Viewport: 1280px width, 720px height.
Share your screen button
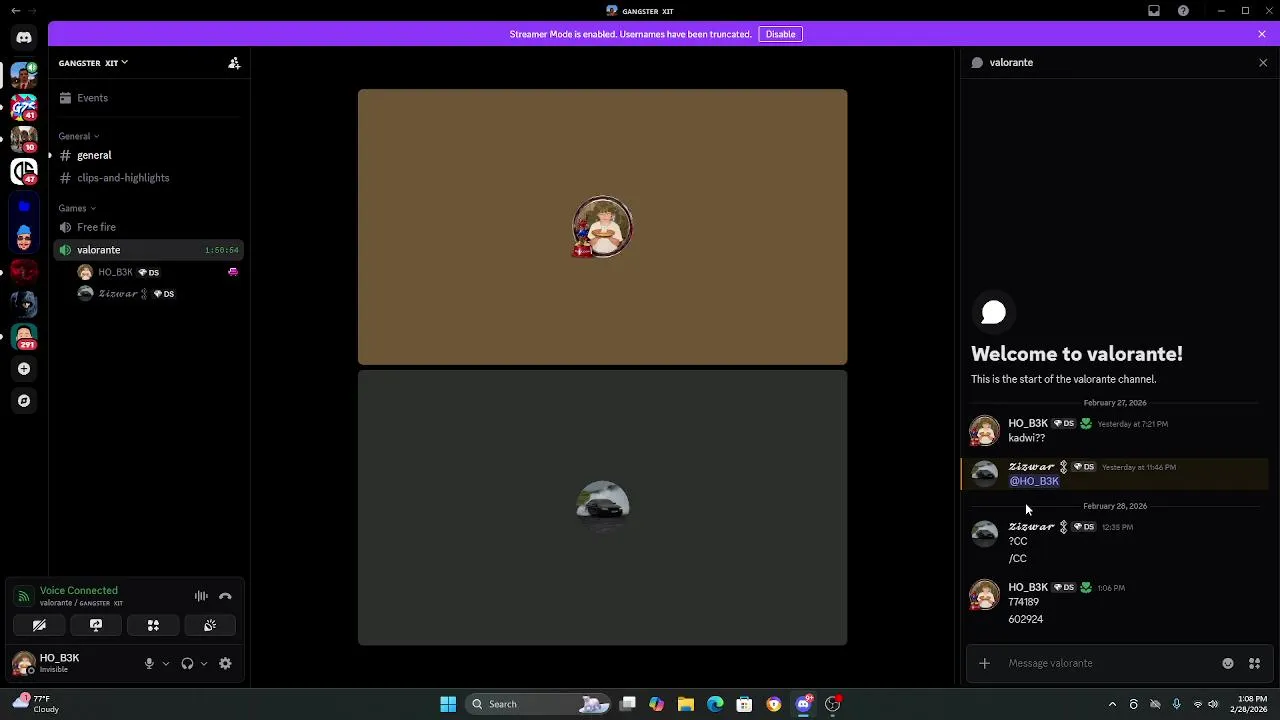coord(96,625)
